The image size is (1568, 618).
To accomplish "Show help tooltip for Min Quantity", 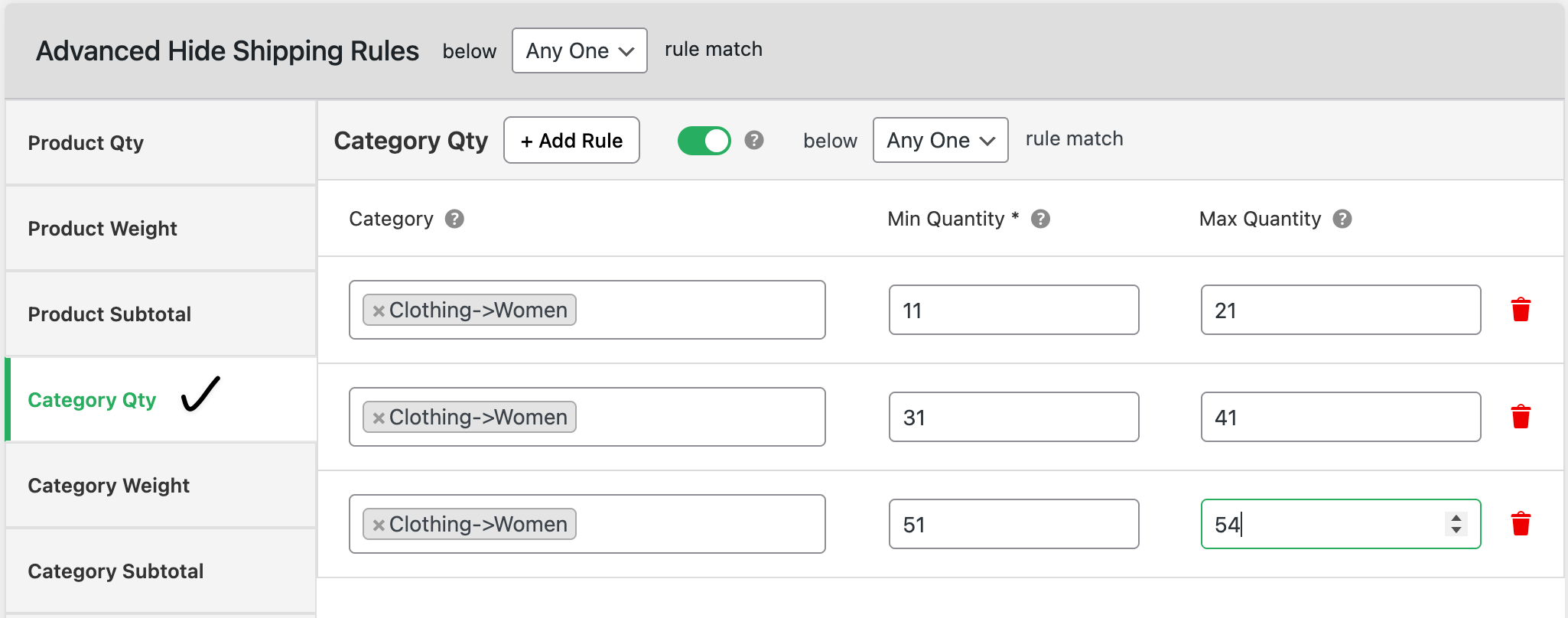I will pos(1040,220).
